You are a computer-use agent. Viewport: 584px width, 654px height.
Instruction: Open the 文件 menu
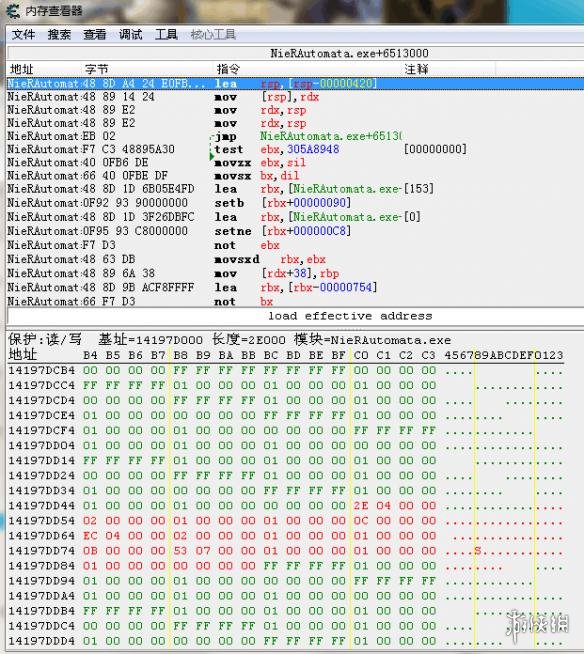[23, 35]
